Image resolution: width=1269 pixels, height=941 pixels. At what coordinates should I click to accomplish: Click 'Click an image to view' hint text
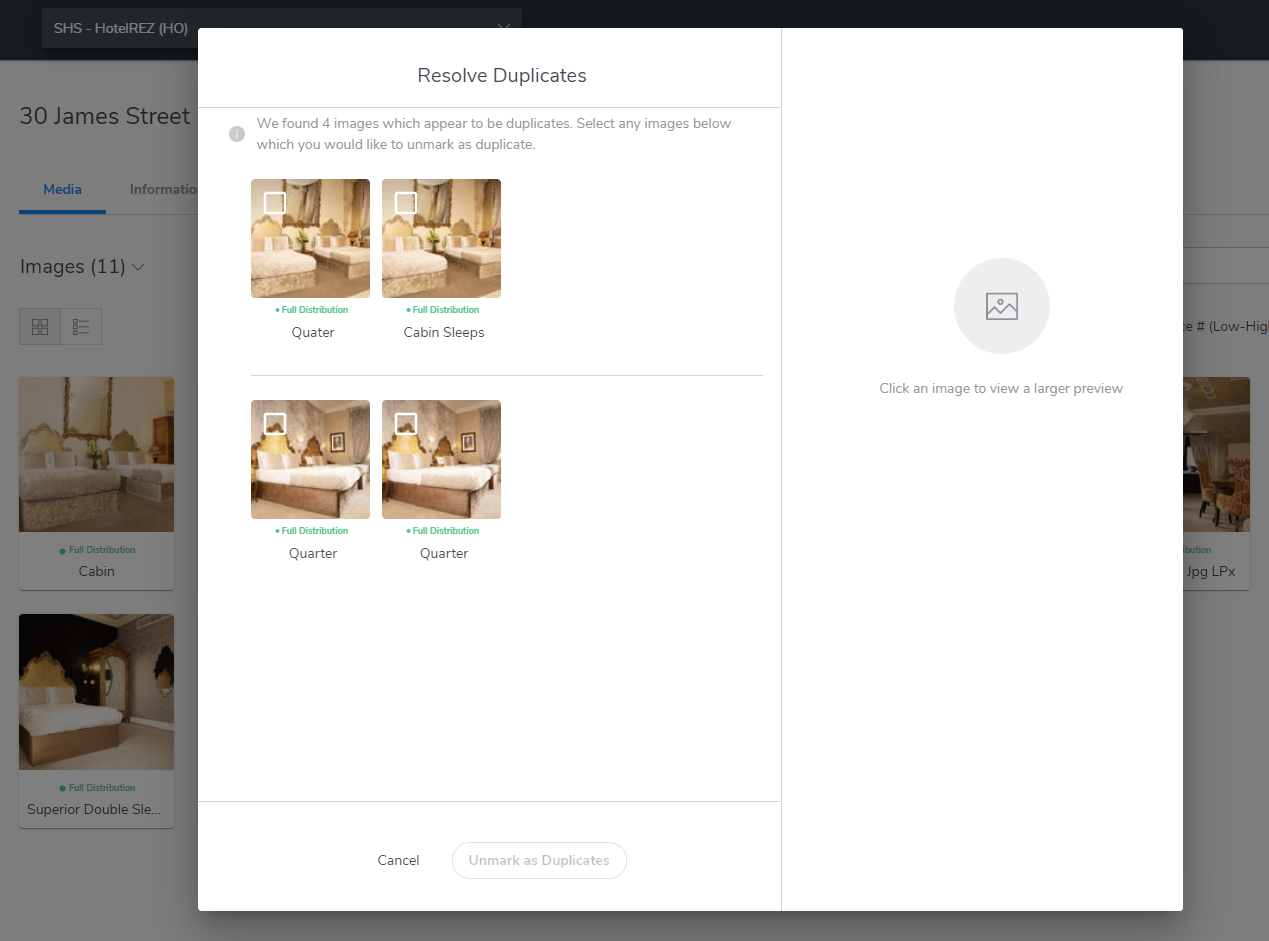[x=1001, y=388]
